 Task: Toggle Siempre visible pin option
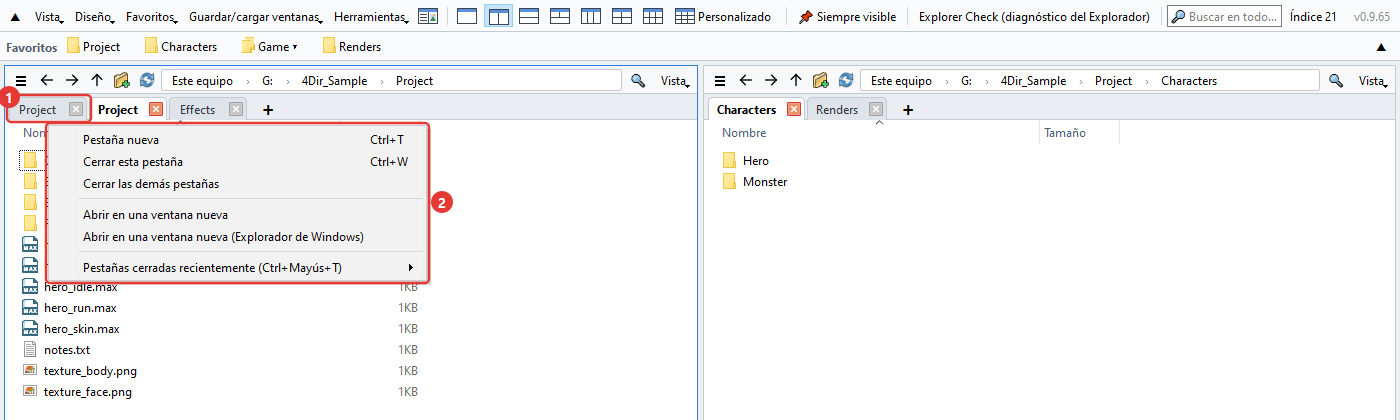coord(847,17)
